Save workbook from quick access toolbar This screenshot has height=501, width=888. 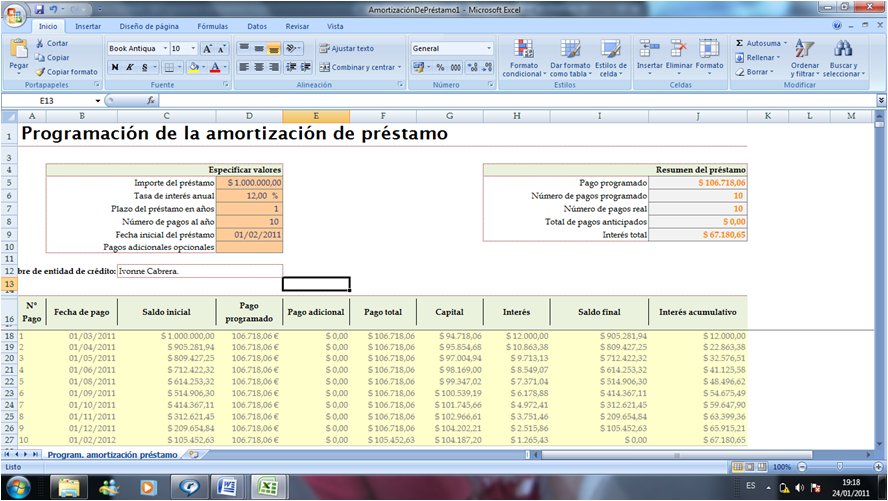(x=39, y=9)
